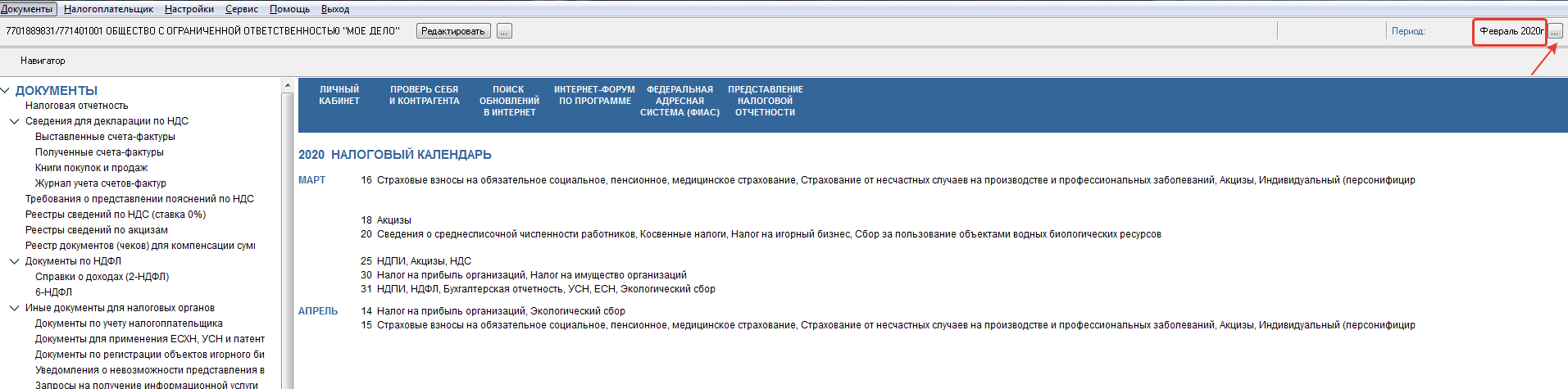Select Реестры сведений по НДС (ставка 0%)
The image size is (1568, 389).
[116, 215]
